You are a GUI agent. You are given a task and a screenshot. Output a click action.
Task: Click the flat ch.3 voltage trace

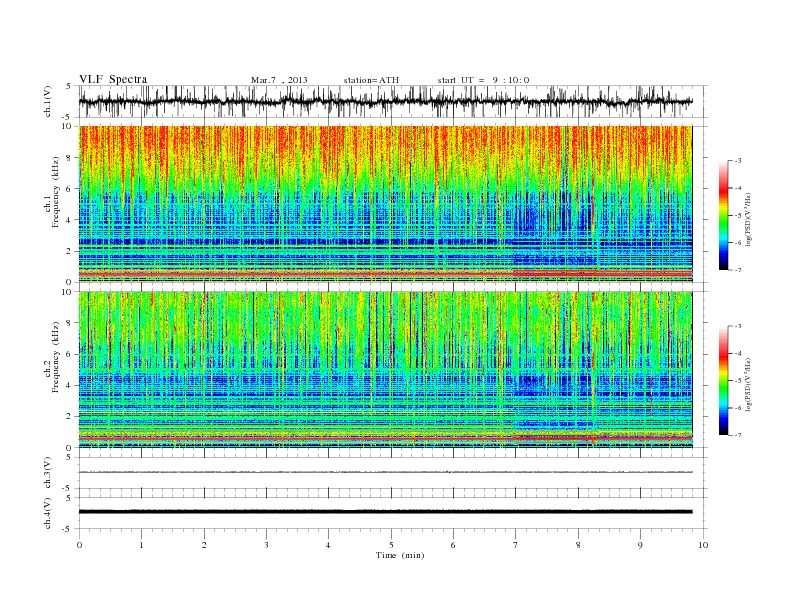coord(385,472)
